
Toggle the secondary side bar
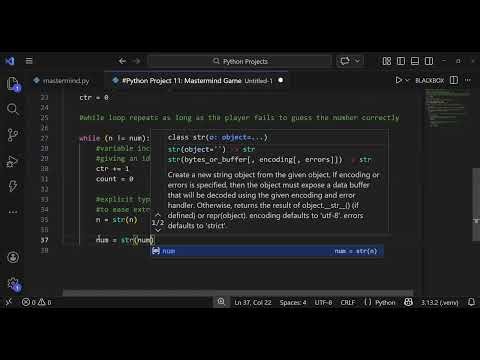coord(429,61)
